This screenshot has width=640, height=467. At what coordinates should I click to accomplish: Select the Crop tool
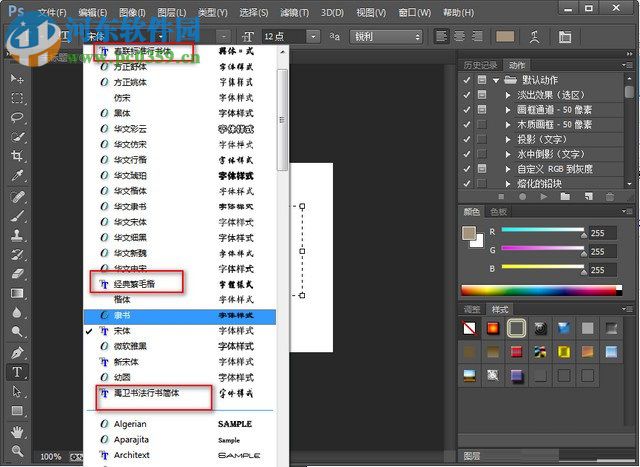click(17, 156)
